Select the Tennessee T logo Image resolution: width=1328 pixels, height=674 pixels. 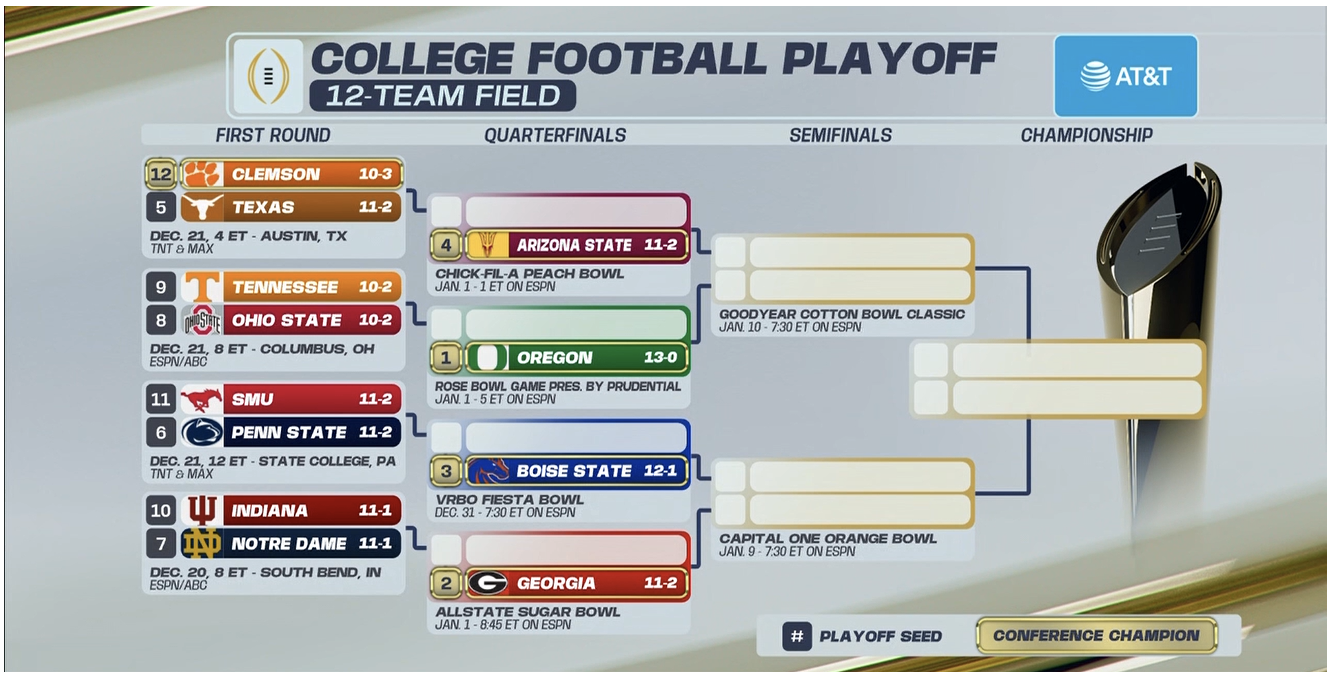click(x=202, y=287)
